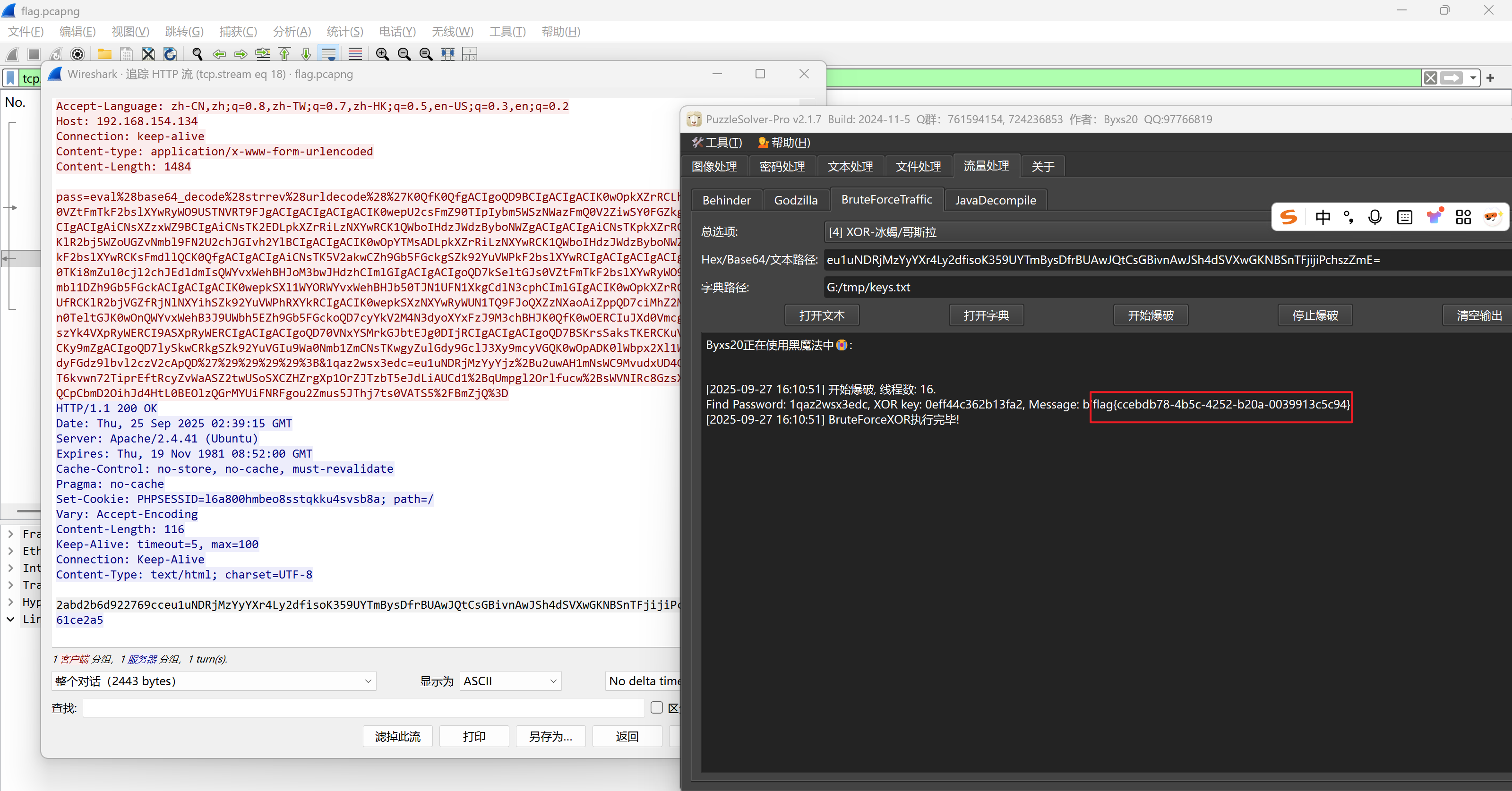Click the 查找 search input field

pos(363,708)
